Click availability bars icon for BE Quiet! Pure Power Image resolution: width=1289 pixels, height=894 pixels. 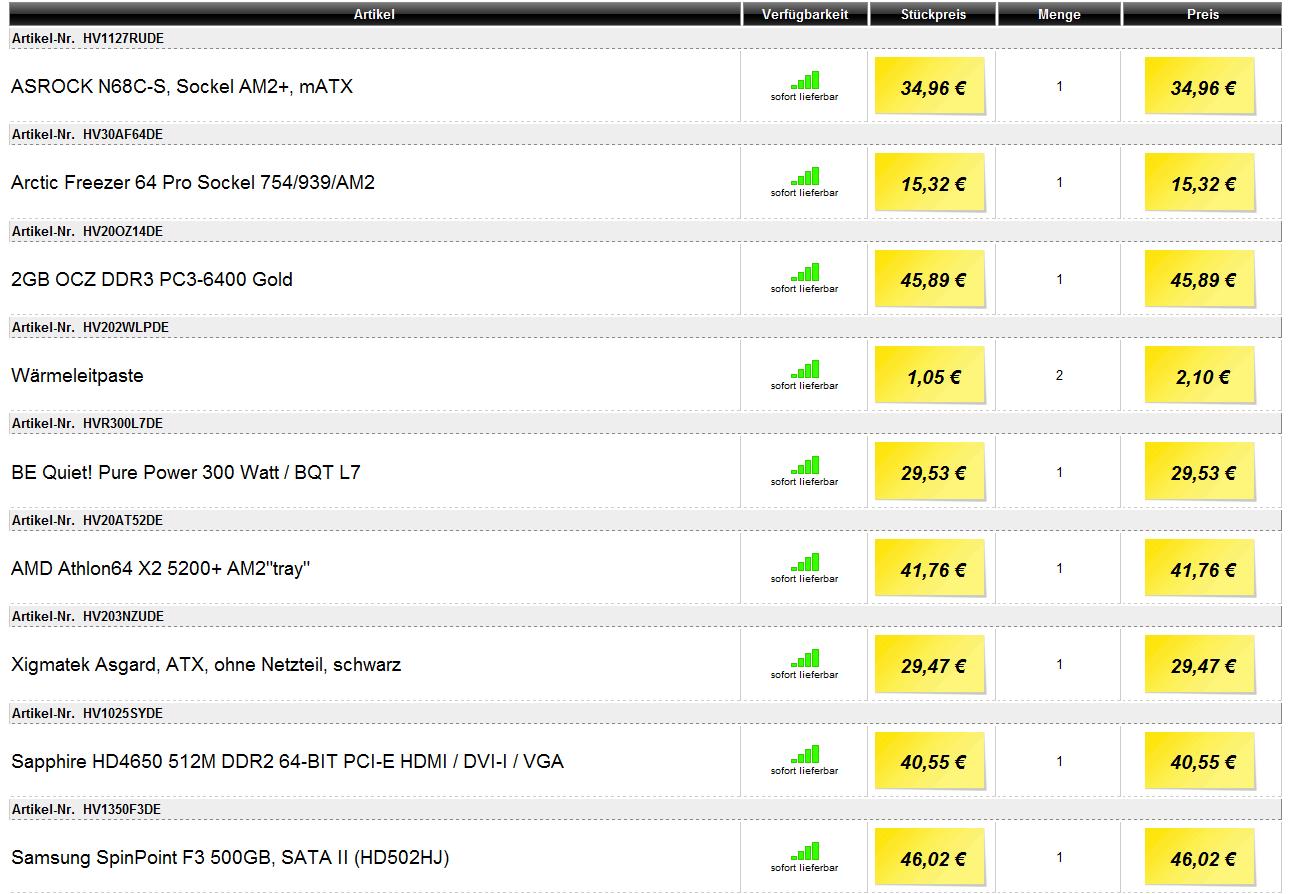(x=805, y=466)
